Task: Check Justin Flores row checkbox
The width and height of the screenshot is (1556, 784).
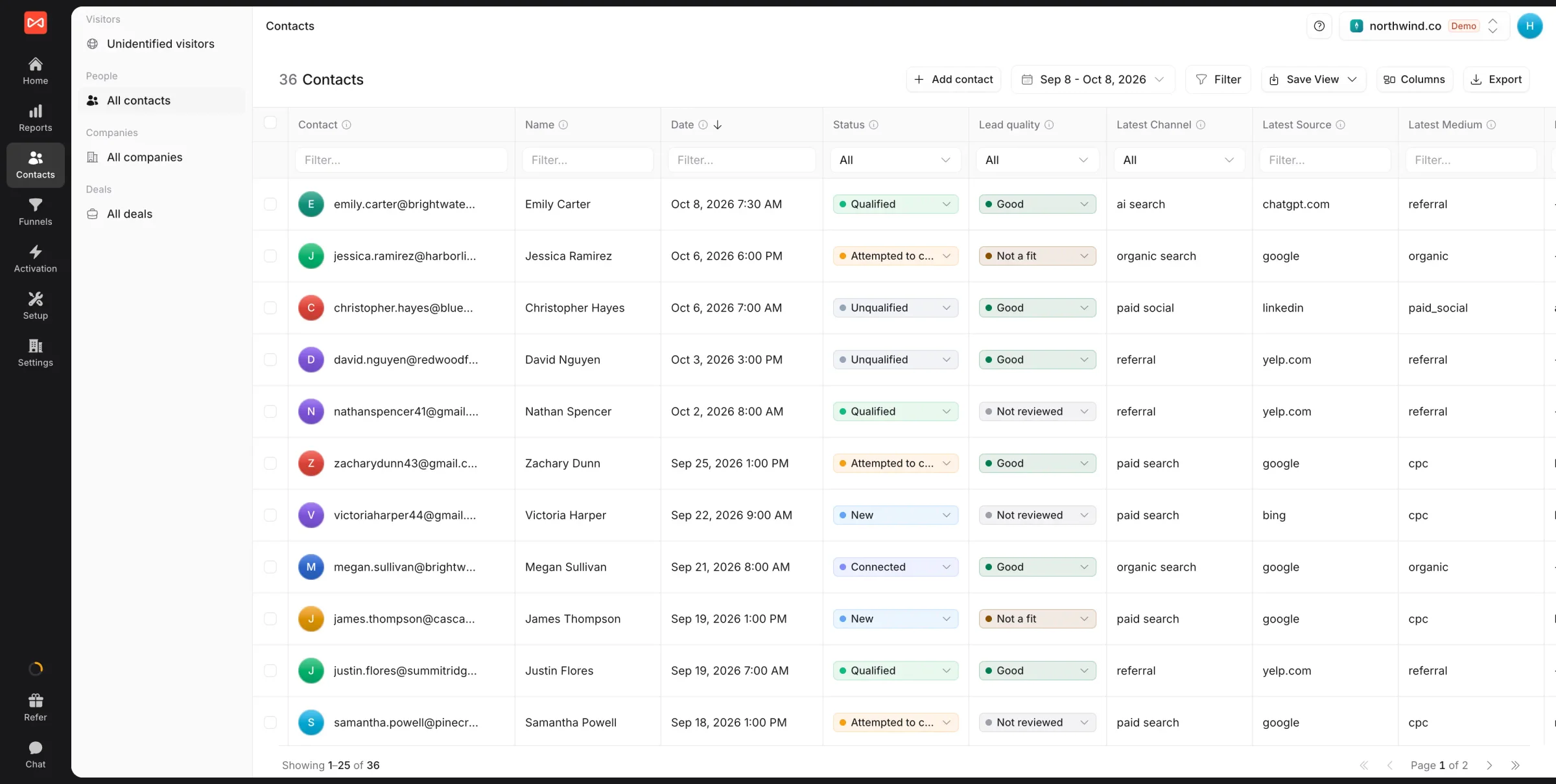Action: click(x=270, y=671)
